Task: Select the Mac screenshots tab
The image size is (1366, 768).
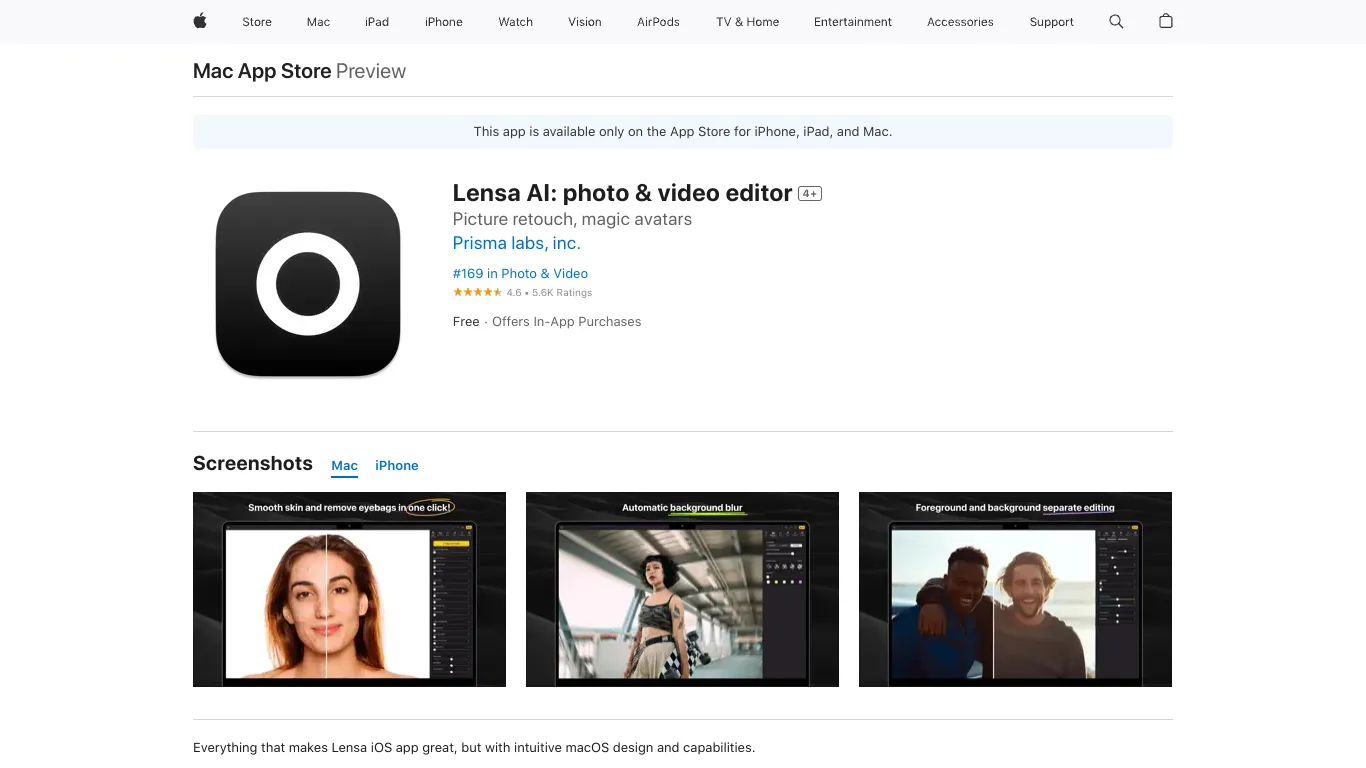Action: pyautogui.click(x=344, y=466)
